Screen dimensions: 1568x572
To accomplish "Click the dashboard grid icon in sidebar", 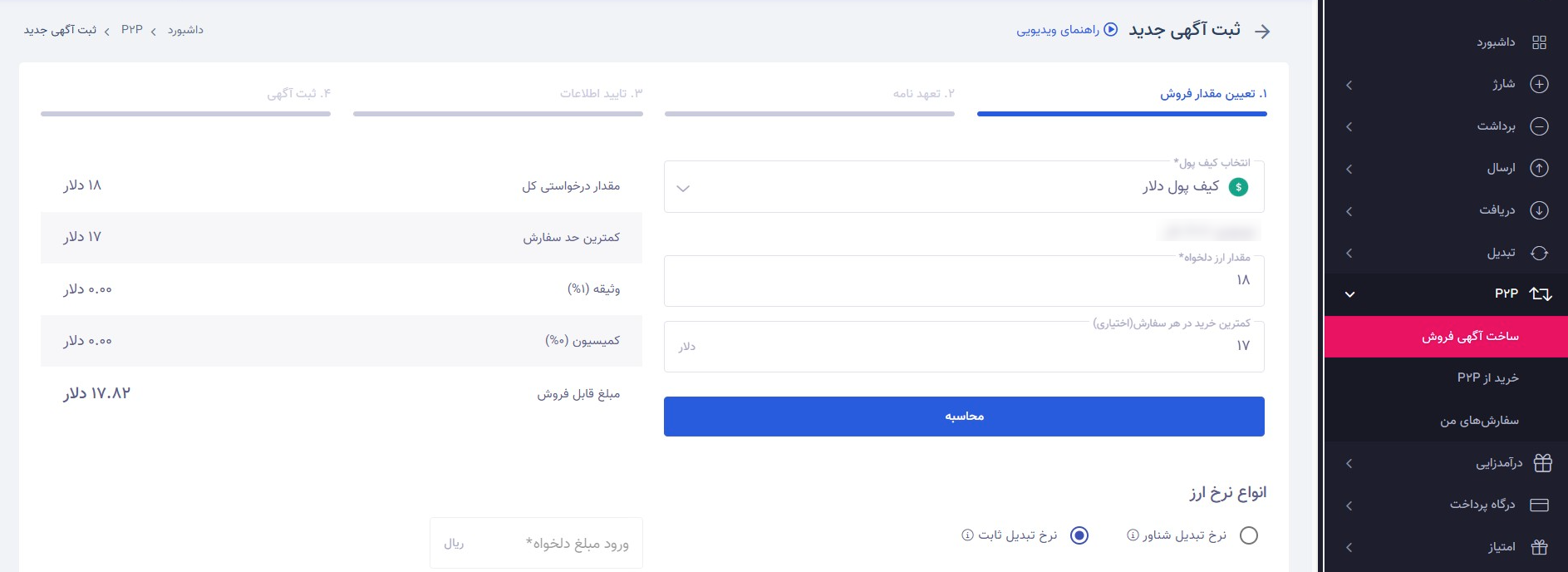I will pyautogui.click(x=1539, y=42).
